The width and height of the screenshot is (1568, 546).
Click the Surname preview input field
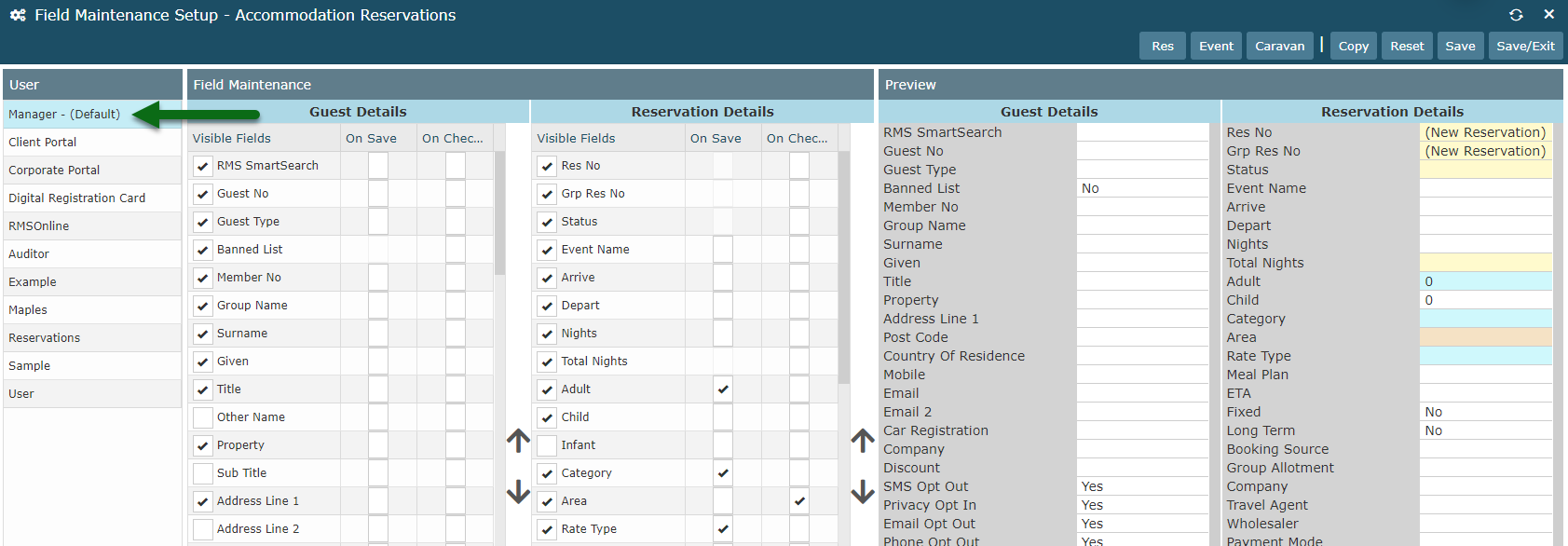[1142, 244]
